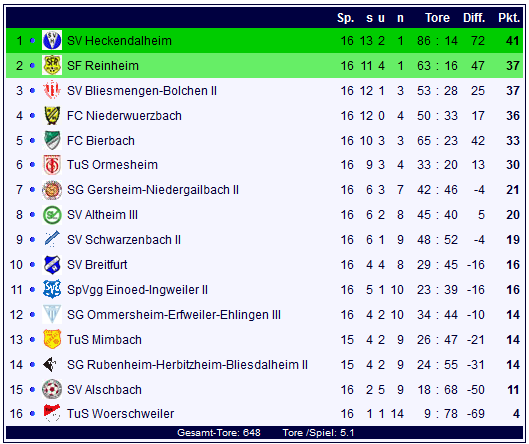
Task: Click the SV Alschbach football crest
Action: 52,390
